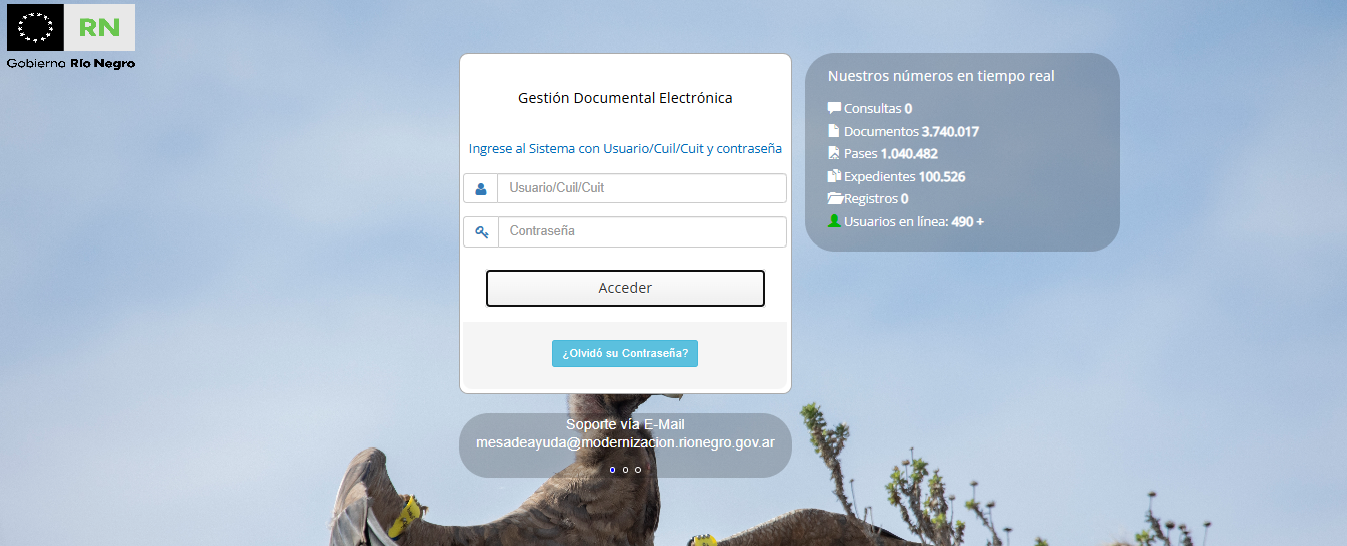The width and height of the screenshot is (1347, 546).
Task: Click the Pases document icon
Action: click(x=834, y=153)
